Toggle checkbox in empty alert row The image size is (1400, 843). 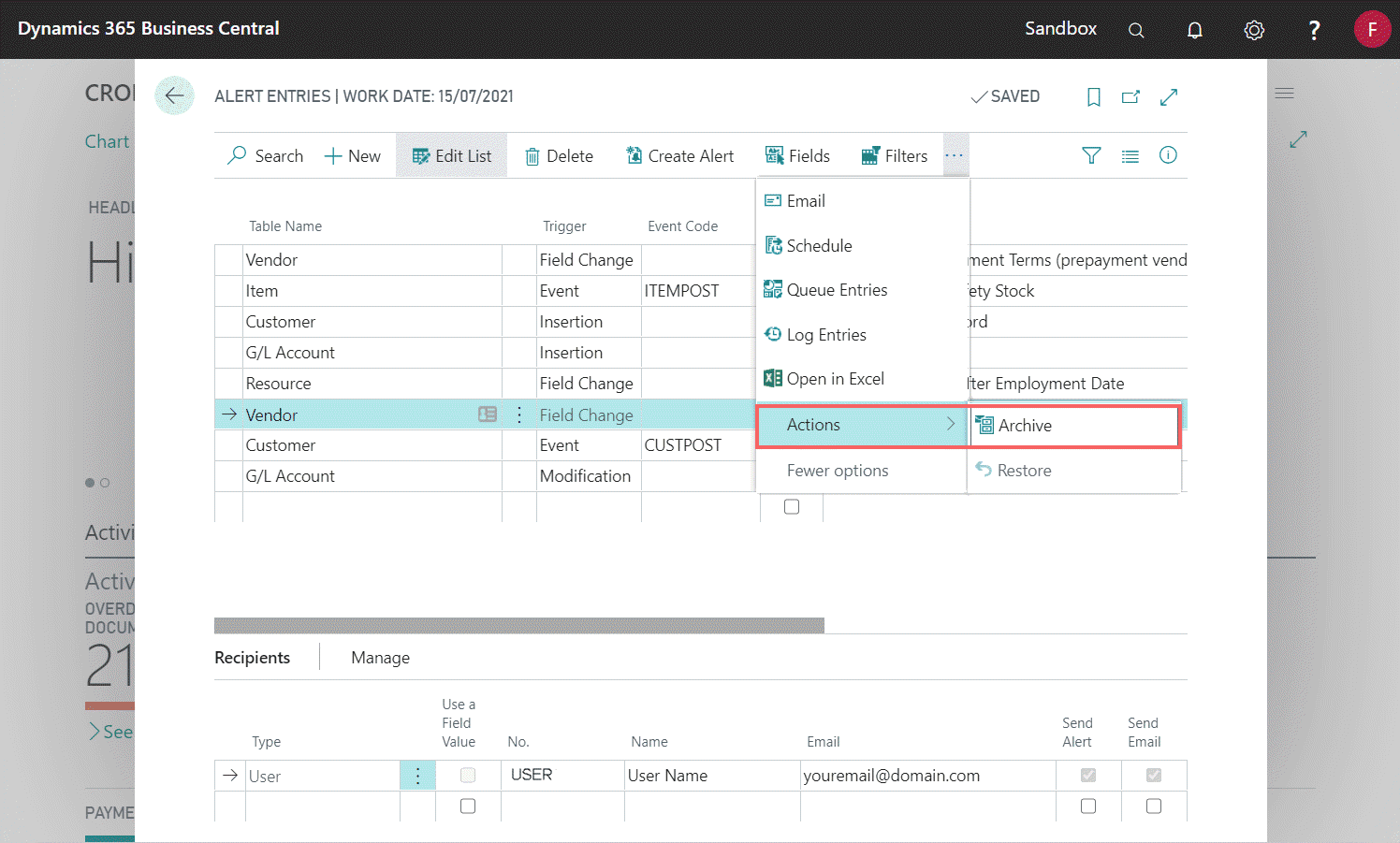(x=792, y=507)
